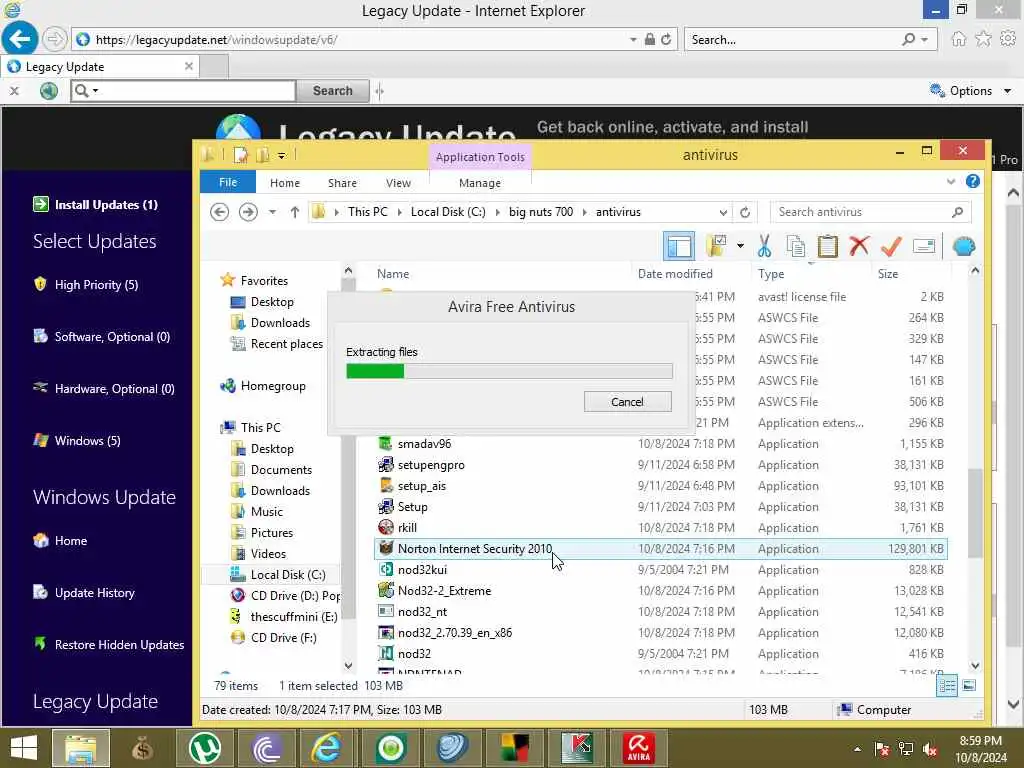
Task: Click the IE toolbar Search button
Action: point(332,91)
